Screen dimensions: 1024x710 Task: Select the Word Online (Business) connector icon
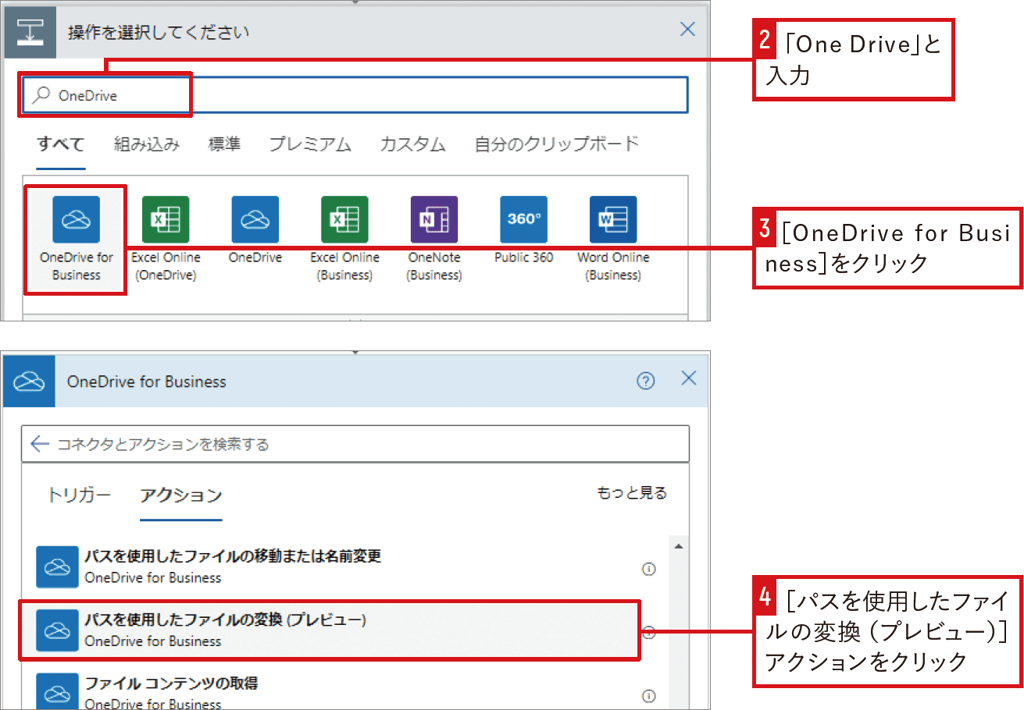click(x=612, y=220)
